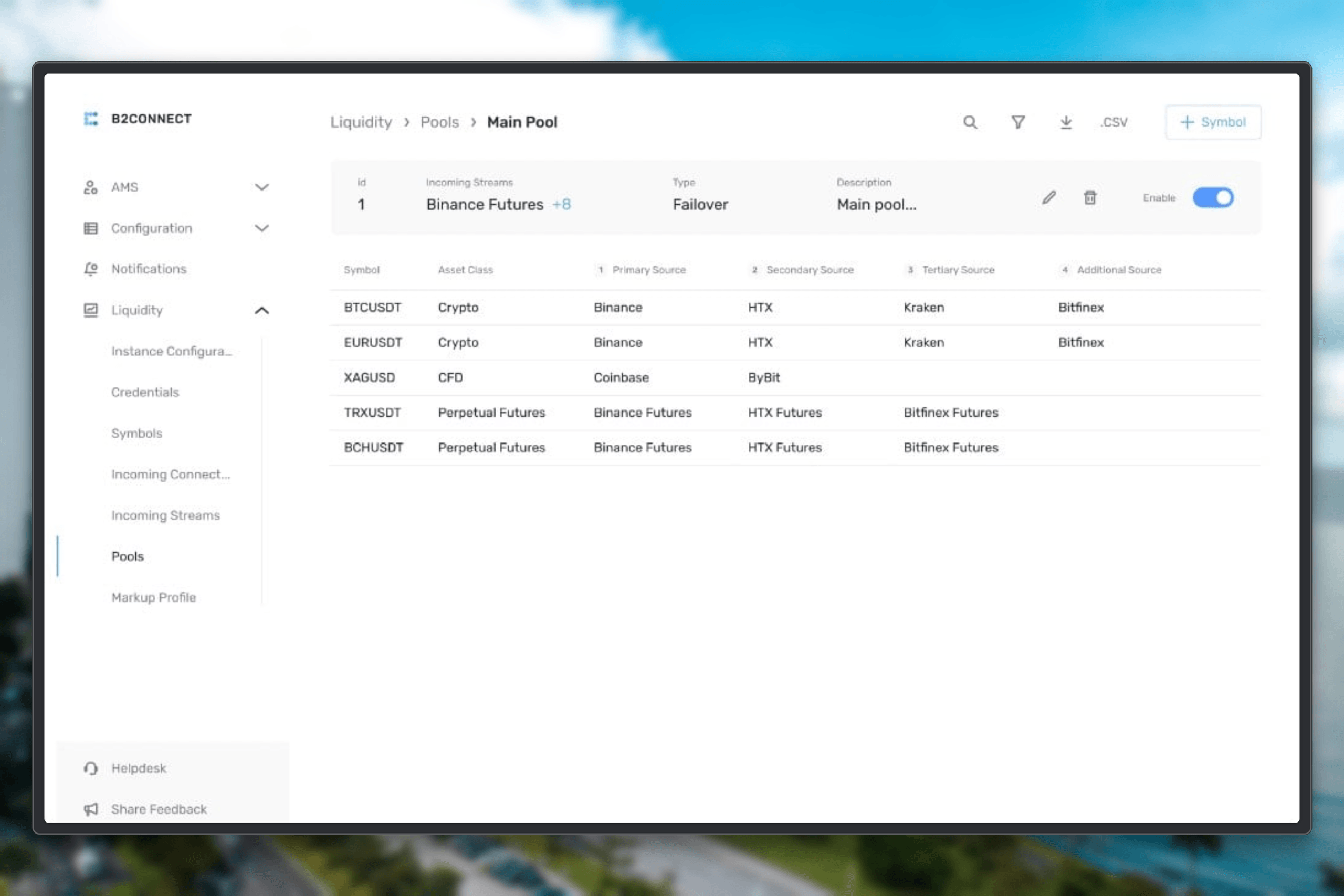
Task: Click the download arrow icon
Action: click(x=1066, y=122)
